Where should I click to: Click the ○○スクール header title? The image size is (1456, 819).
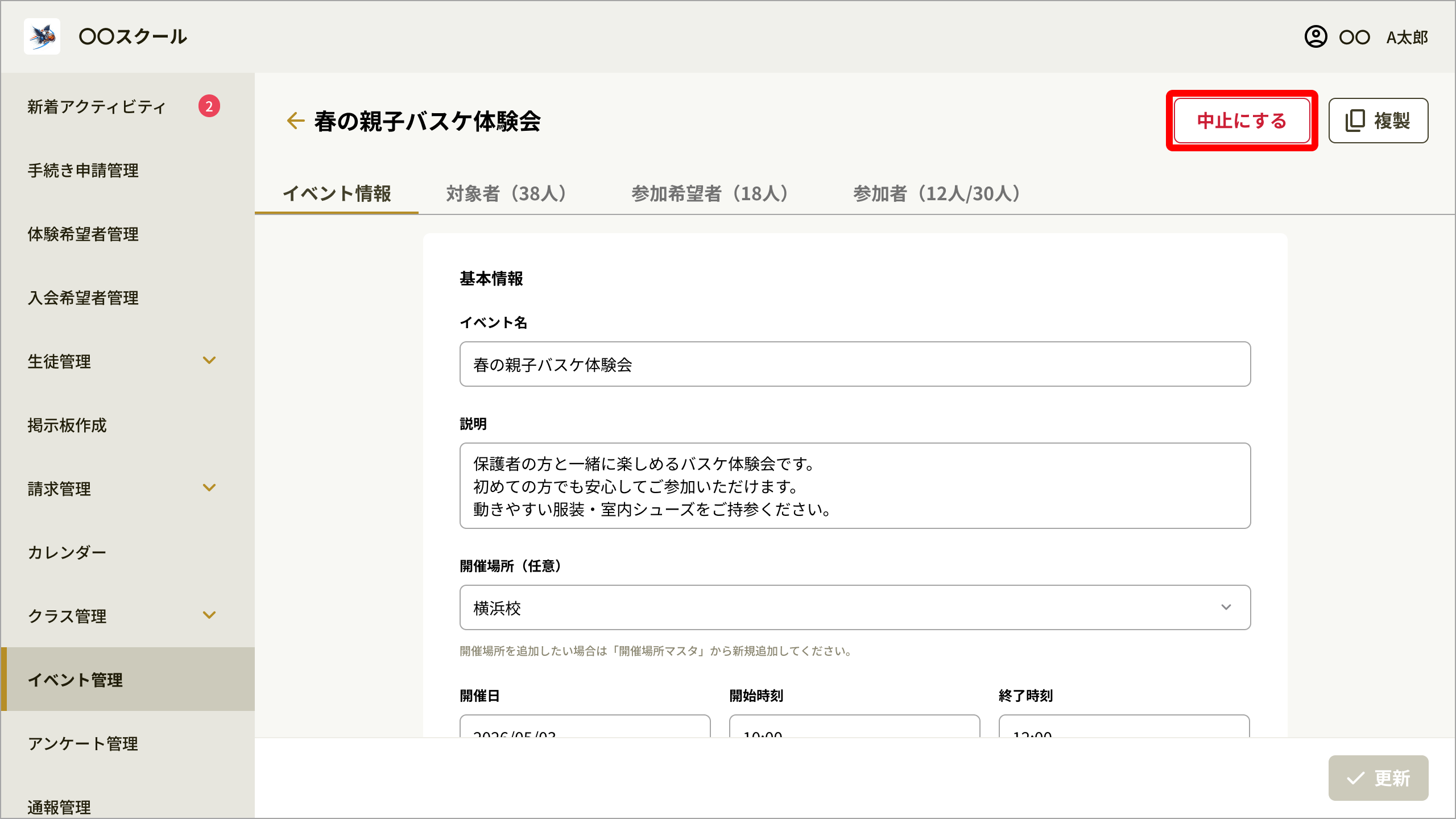(133, 37)
